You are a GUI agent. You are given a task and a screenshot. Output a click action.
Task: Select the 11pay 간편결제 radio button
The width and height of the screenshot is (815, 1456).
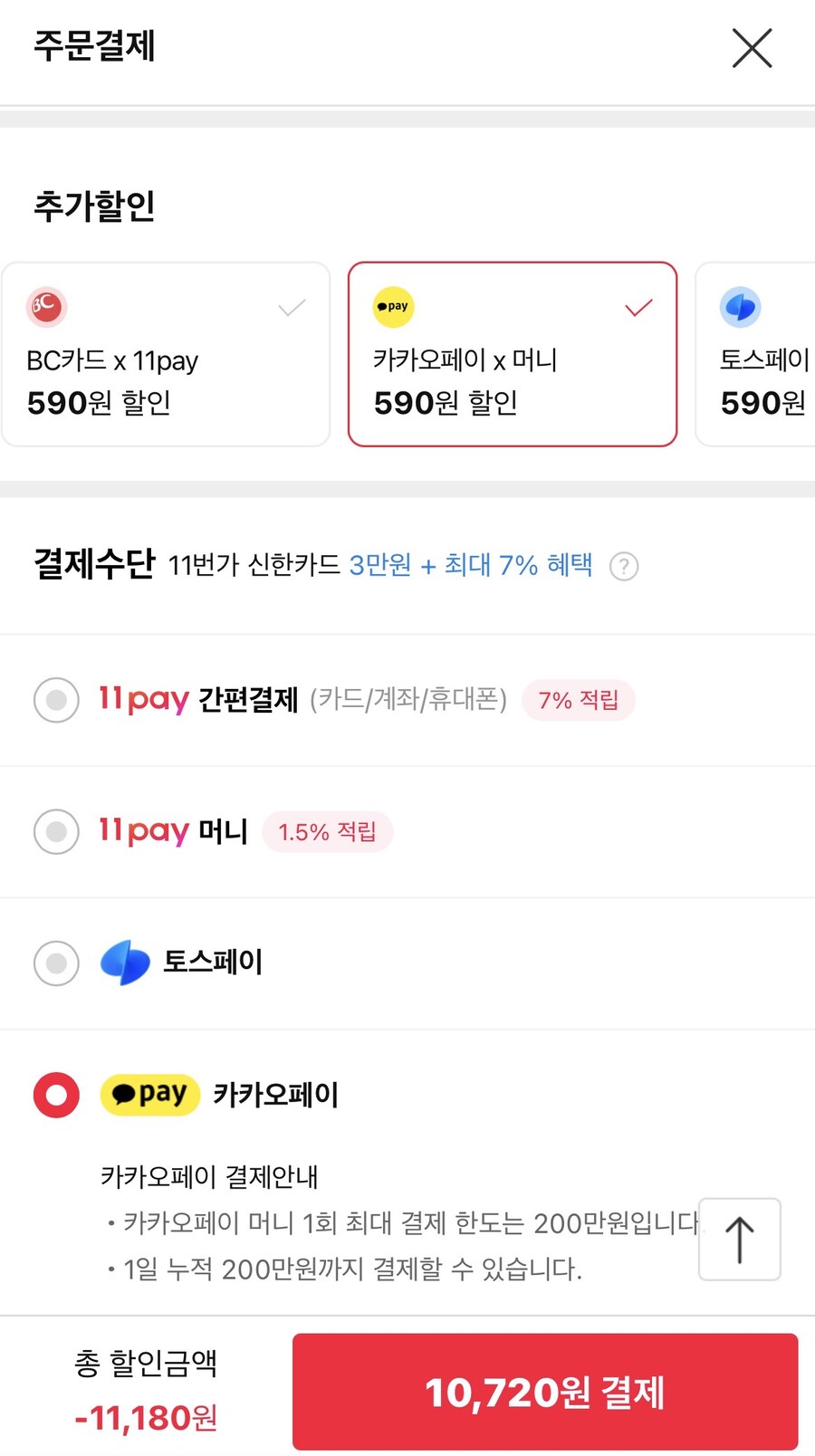55,700
